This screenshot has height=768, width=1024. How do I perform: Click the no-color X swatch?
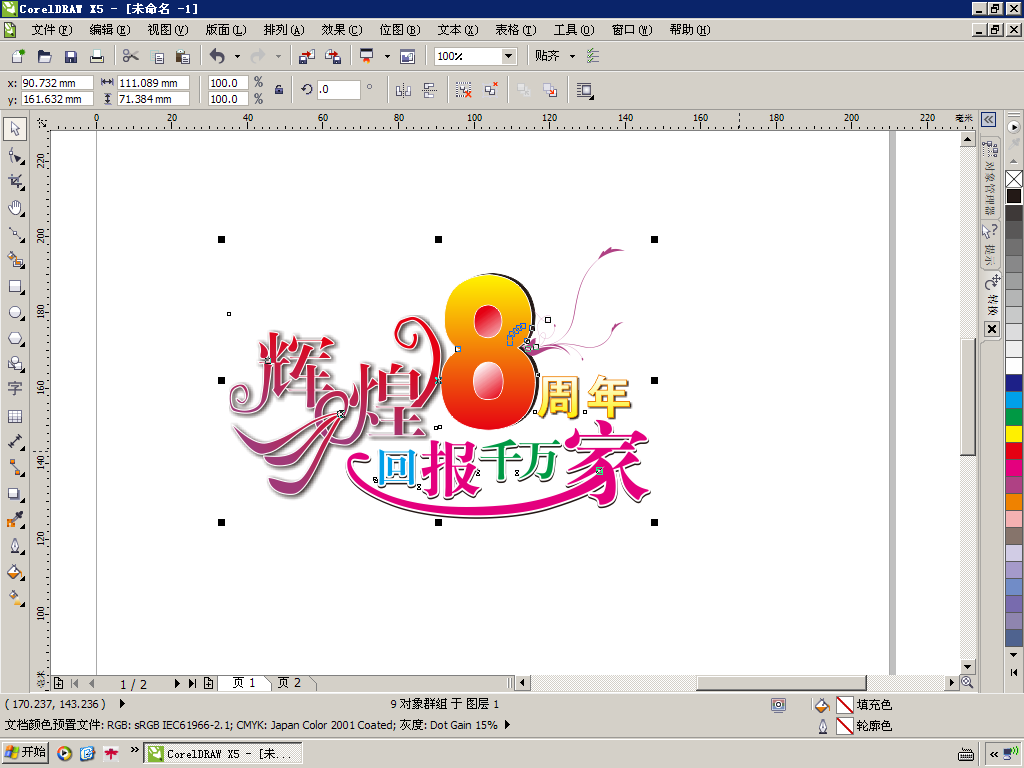coord(1014,179)
